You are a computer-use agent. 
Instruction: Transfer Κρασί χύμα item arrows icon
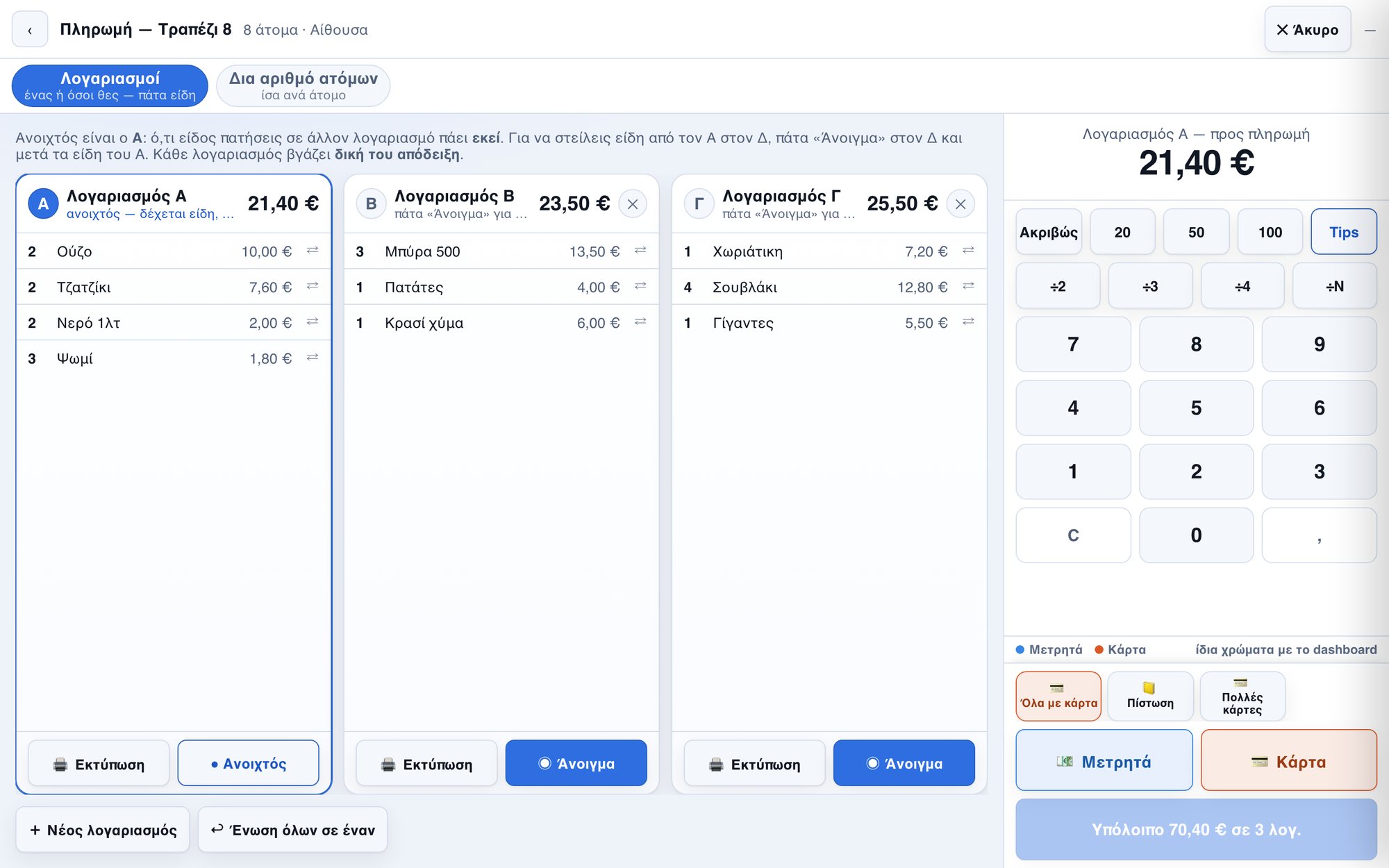(x=640, y=322)
